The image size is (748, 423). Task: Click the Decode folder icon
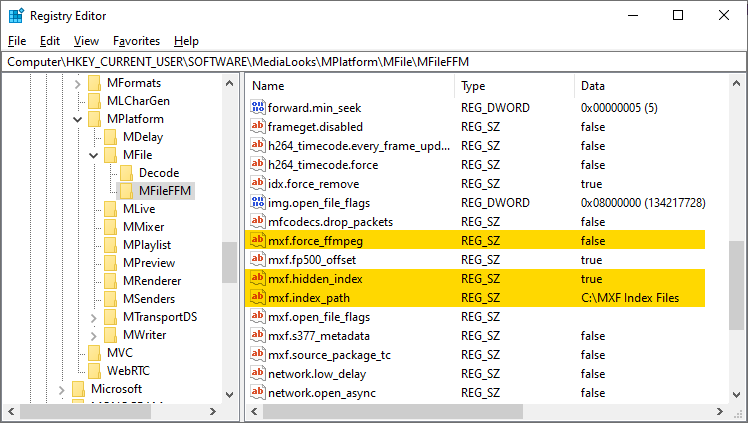(126, 173)
